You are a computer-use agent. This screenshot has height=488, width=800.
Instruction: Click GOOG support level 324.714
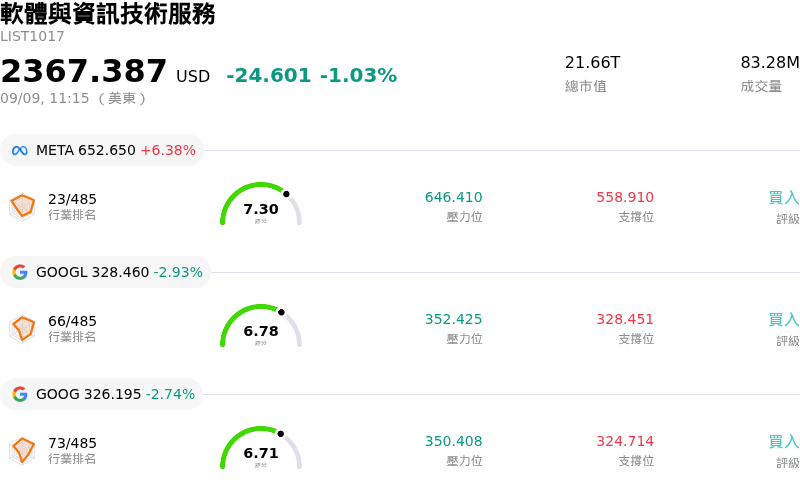click(x=625, y=441)
